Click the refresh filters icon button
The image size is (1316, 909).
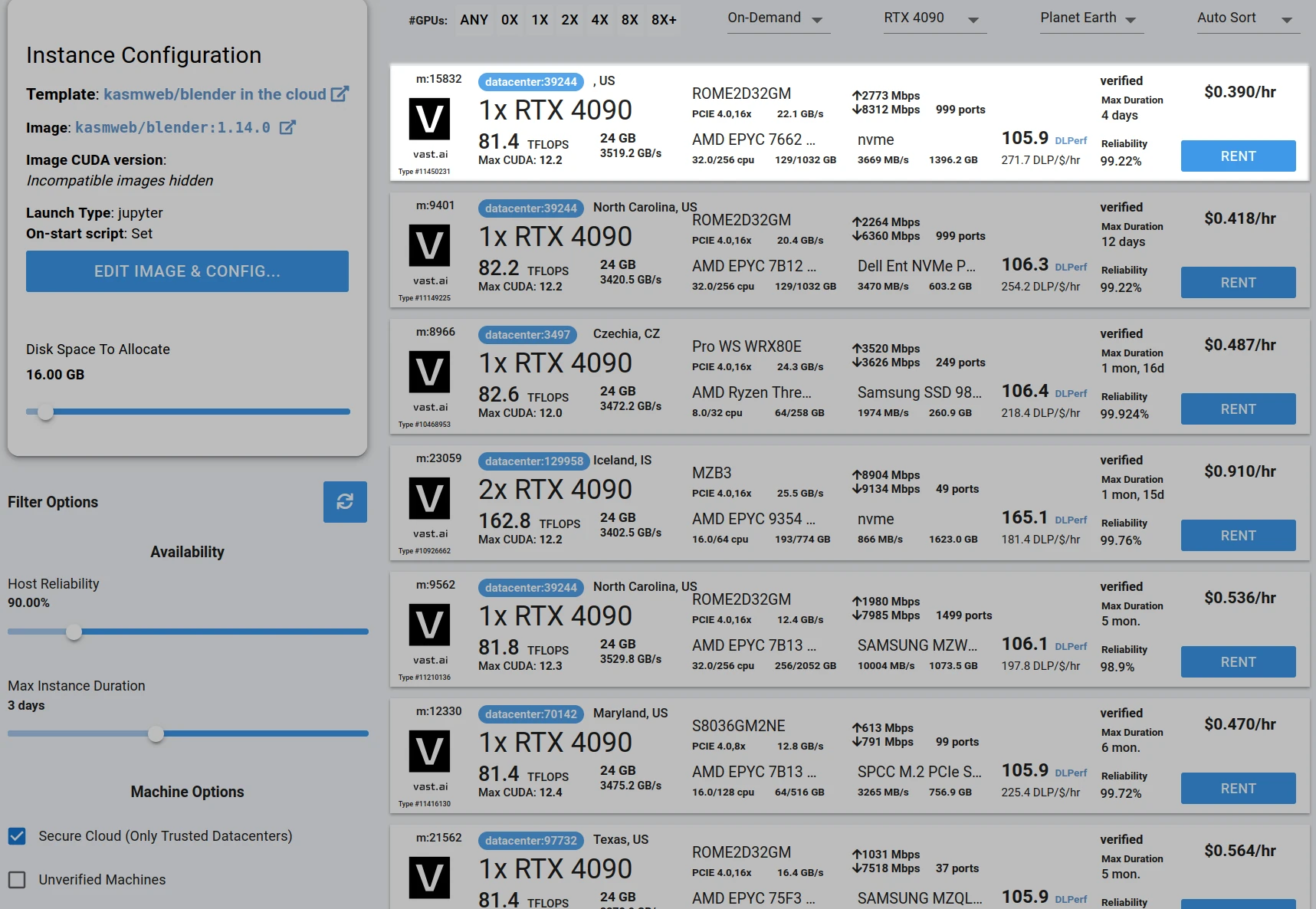[x=345, y=502]
